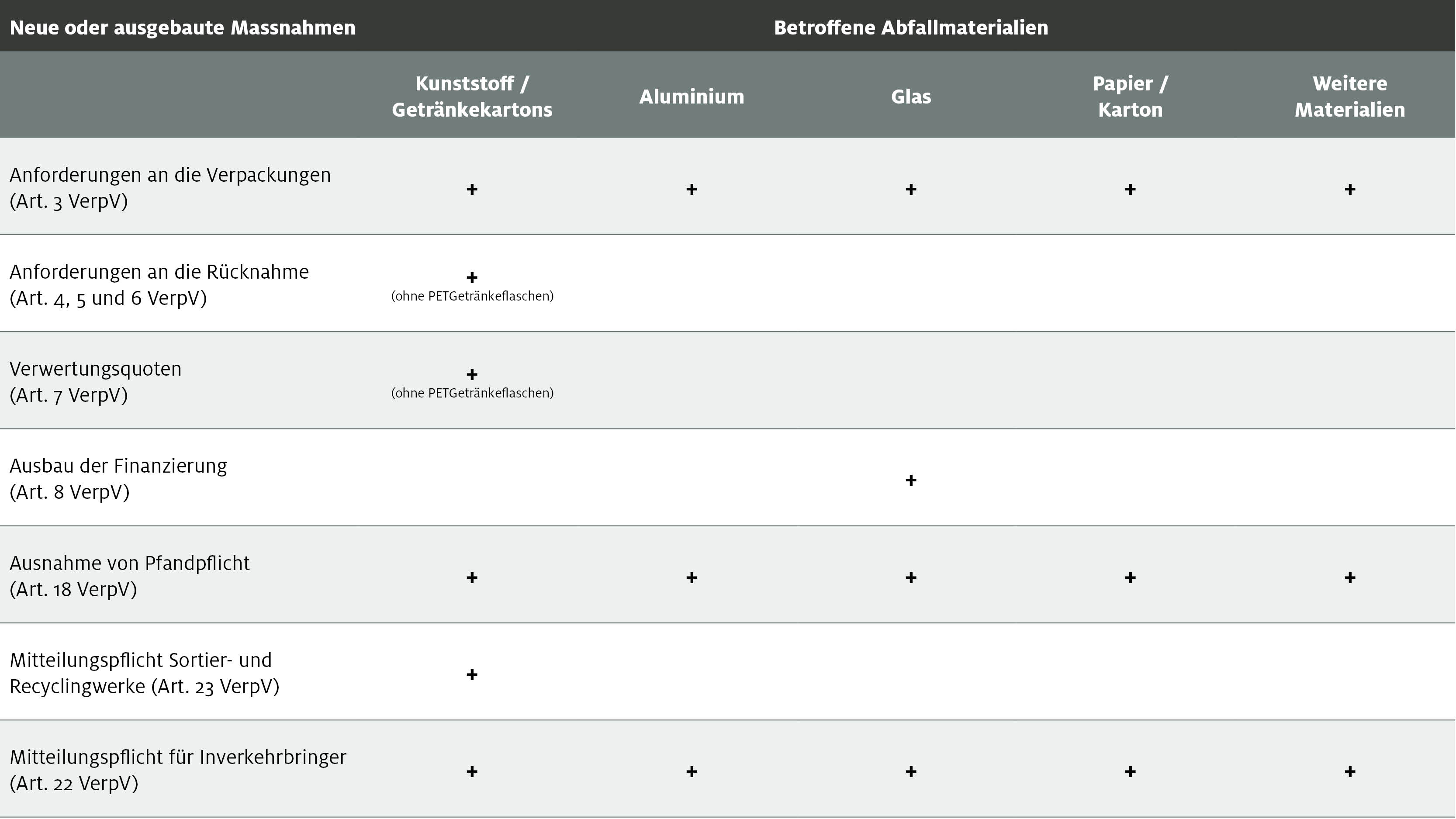The width and height of the screenshot is (1456, 819).
Task: Click plus for Art. 22 under Weitere Materialien
Action: 1350,771
